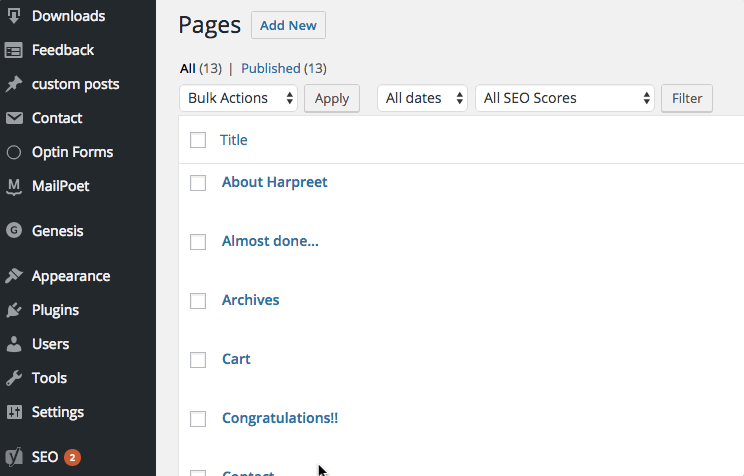Image resolution: width=744 pixels, height=476 pixels.
Task: Sort pages by Title column header
Action: click(233, 140)
